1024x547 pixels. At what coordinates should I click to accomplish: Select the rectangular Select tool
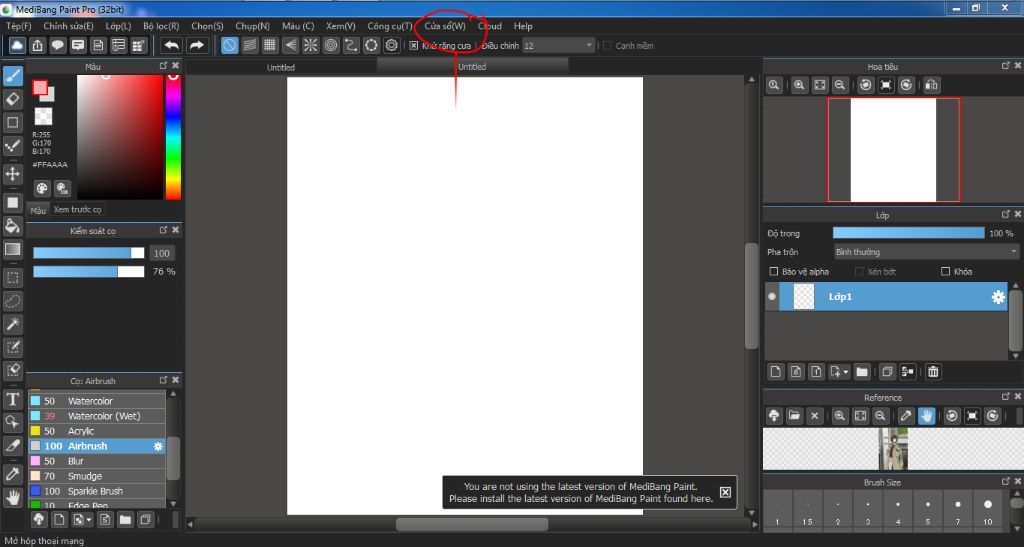pos(12,277)
